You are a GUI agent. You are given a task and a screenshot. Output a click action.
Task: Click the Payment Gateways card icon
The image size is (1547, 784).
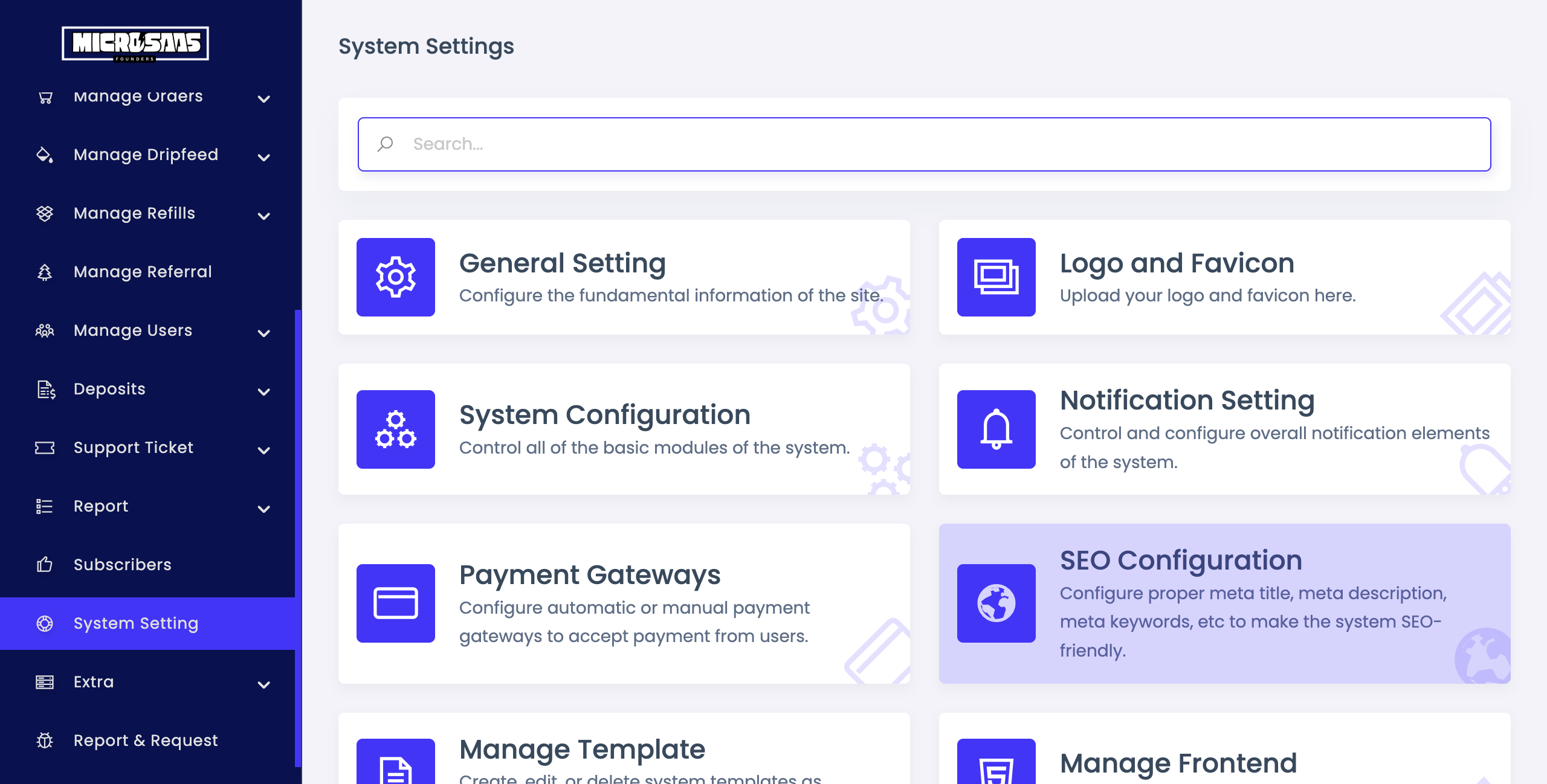click(x=395, y=603)
